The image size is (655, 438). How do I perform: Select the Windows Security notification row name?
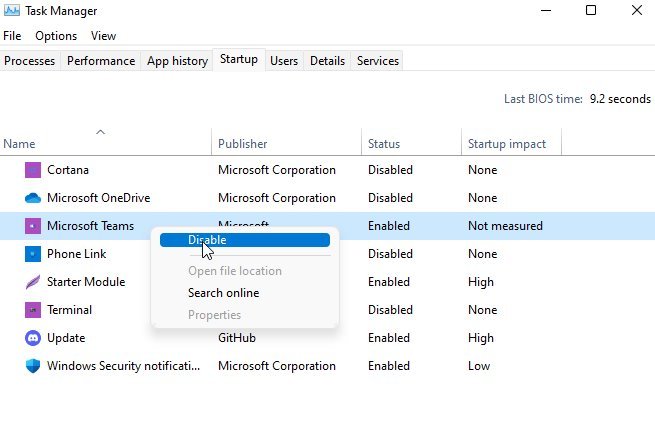124,366
